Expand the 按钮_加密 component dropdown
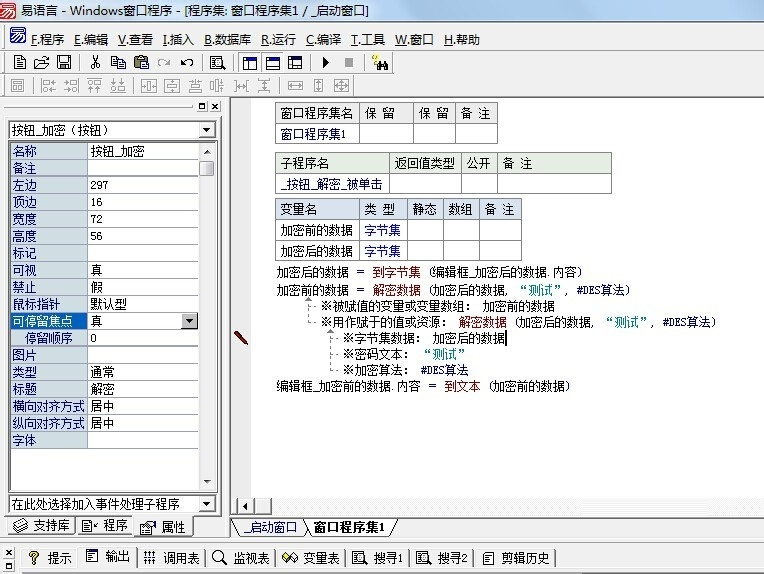This screenshot has height=574, width=764. tap(207, 130)
